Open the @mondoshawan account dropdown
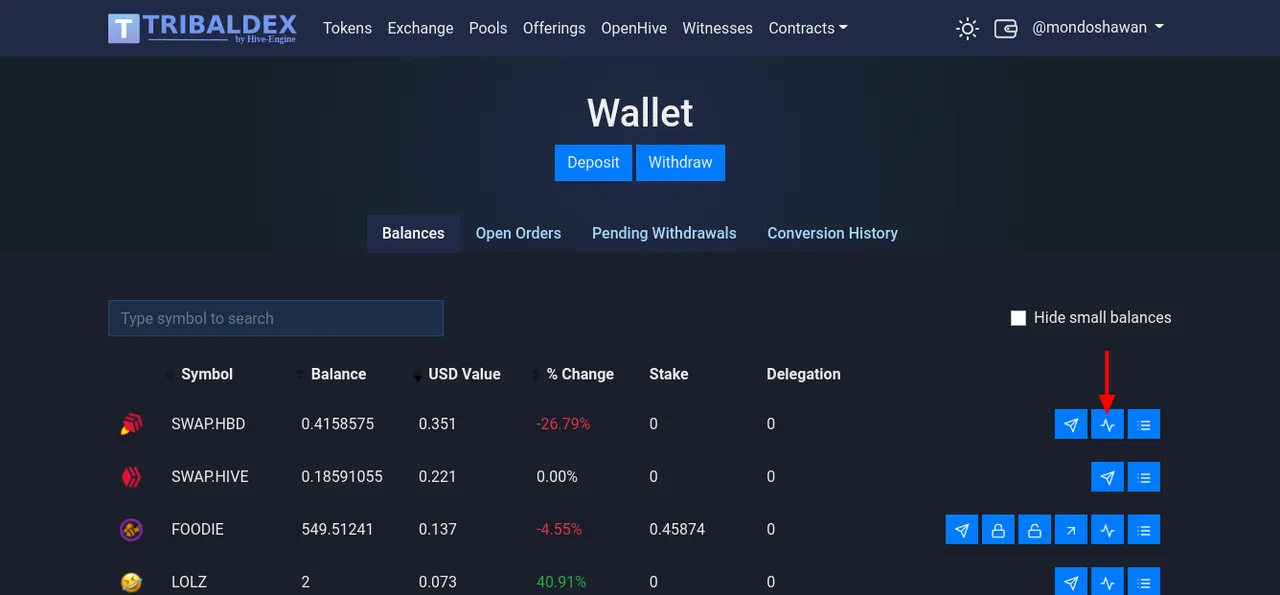1280x595 pixels. (x=1098, y=28)
